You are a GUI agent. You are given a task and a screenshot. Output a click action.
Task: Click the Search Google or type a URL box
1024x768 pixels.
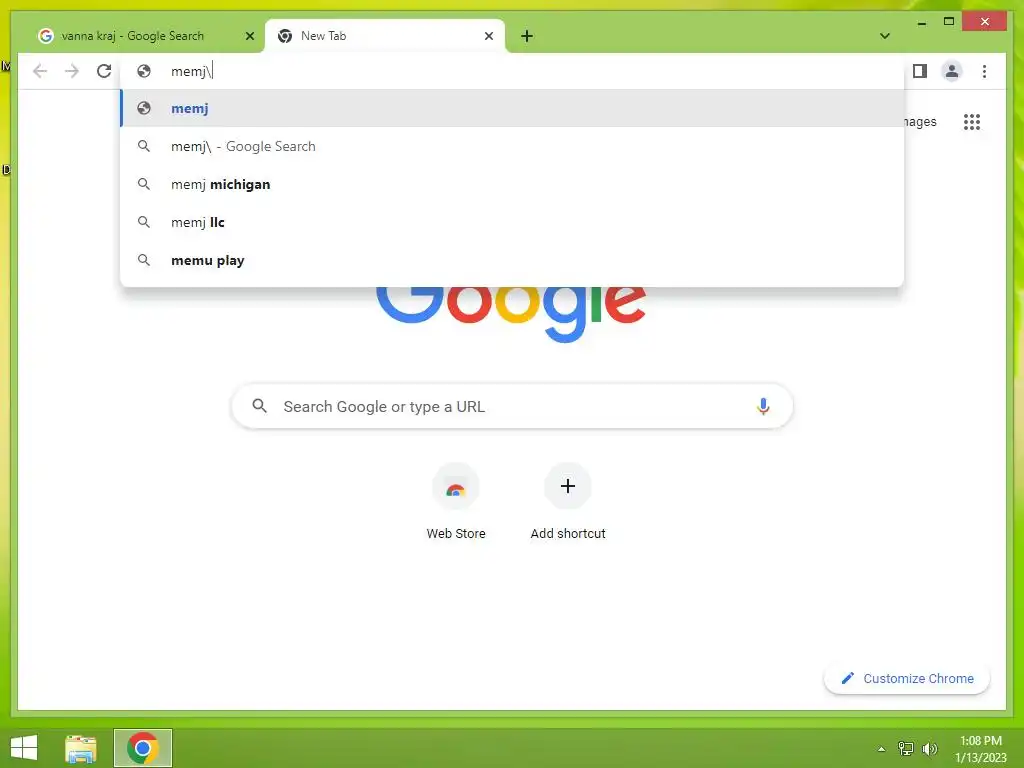[513, 406]
